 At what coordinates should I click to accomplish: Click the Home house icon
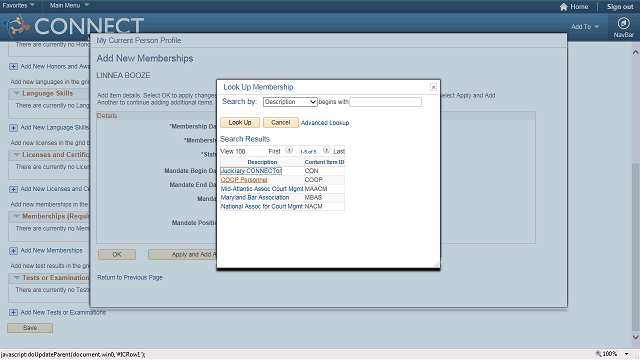(x=564, y=7)
